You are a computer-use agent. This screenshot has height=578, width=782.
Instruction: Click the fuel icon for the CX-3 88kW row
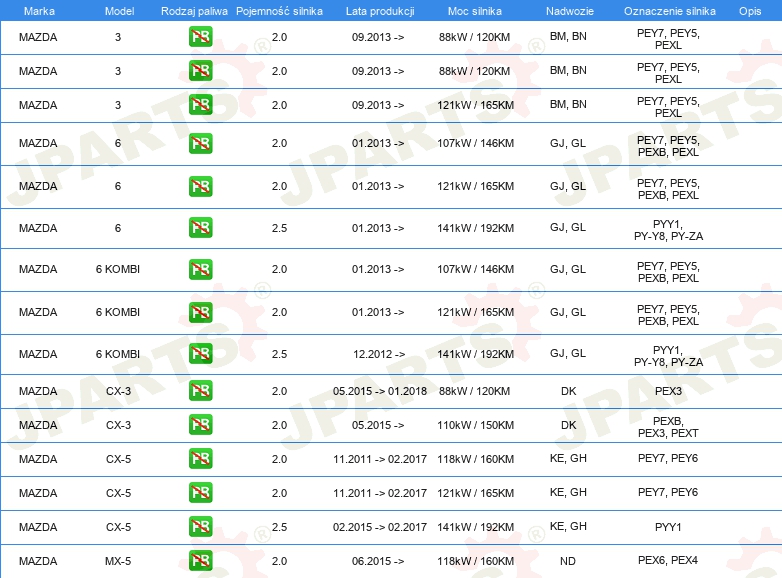coord(200,391)
